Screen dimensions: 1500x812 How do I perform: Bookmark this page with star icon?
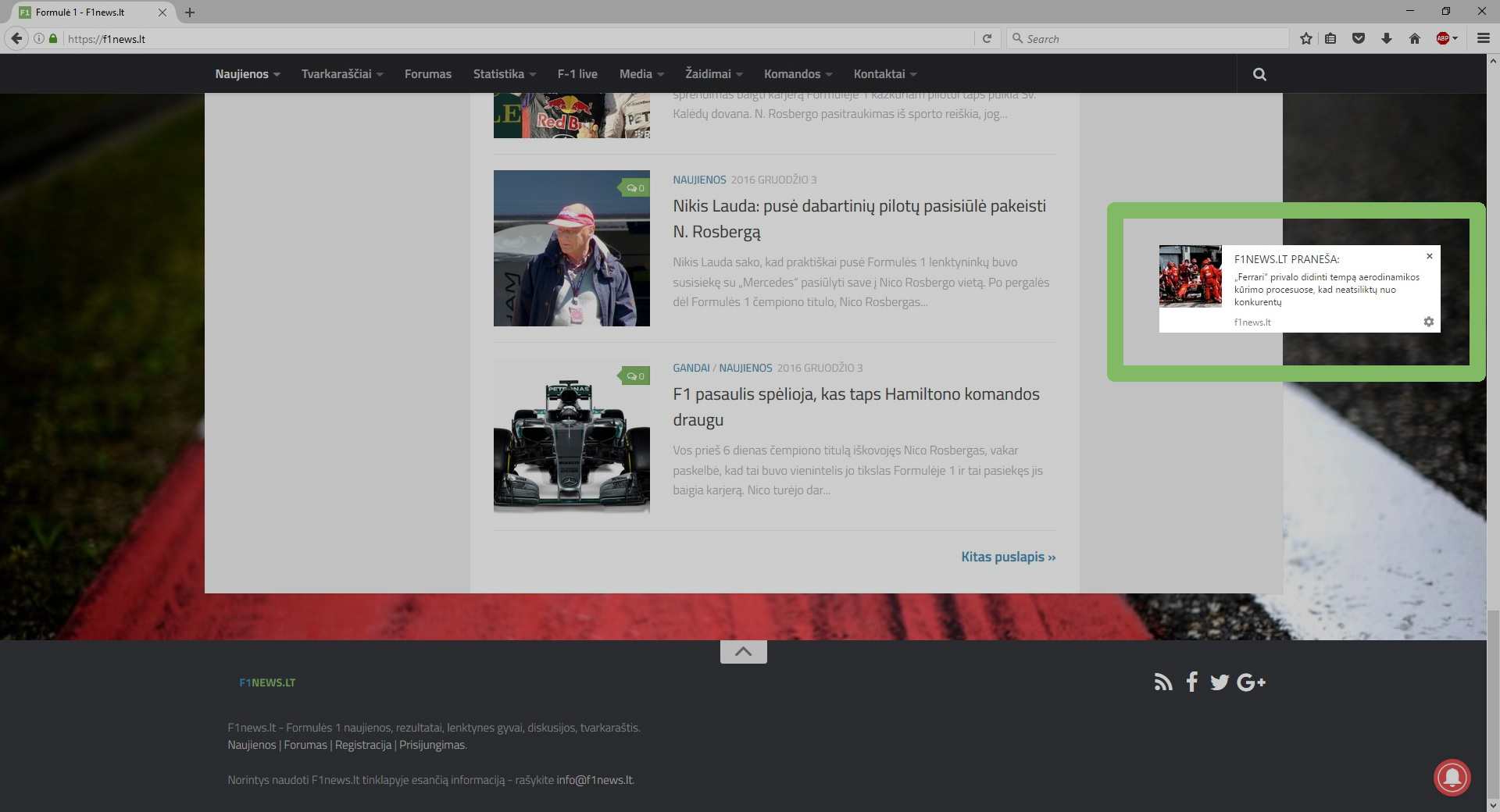pyautogui.click(x=1306, y=38)
